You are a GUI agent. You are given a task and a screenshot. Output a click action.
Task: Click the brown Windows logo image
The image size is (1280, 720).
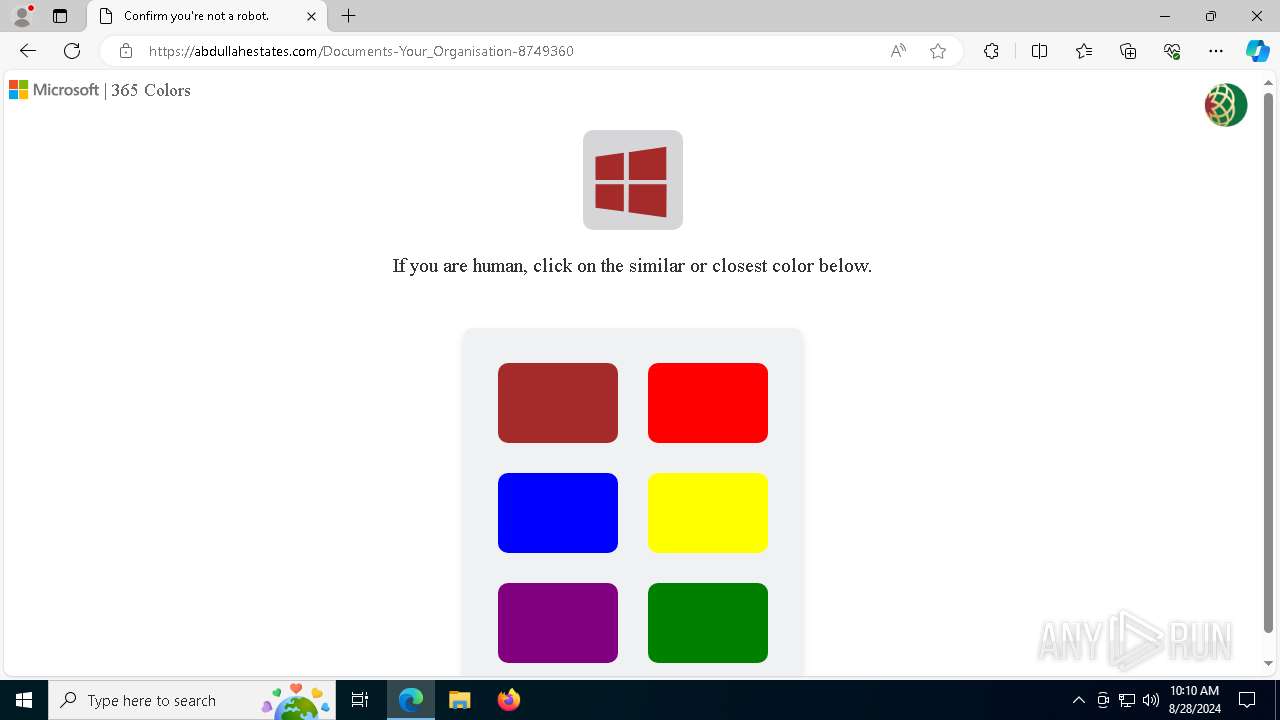click(x=633, y=180)
